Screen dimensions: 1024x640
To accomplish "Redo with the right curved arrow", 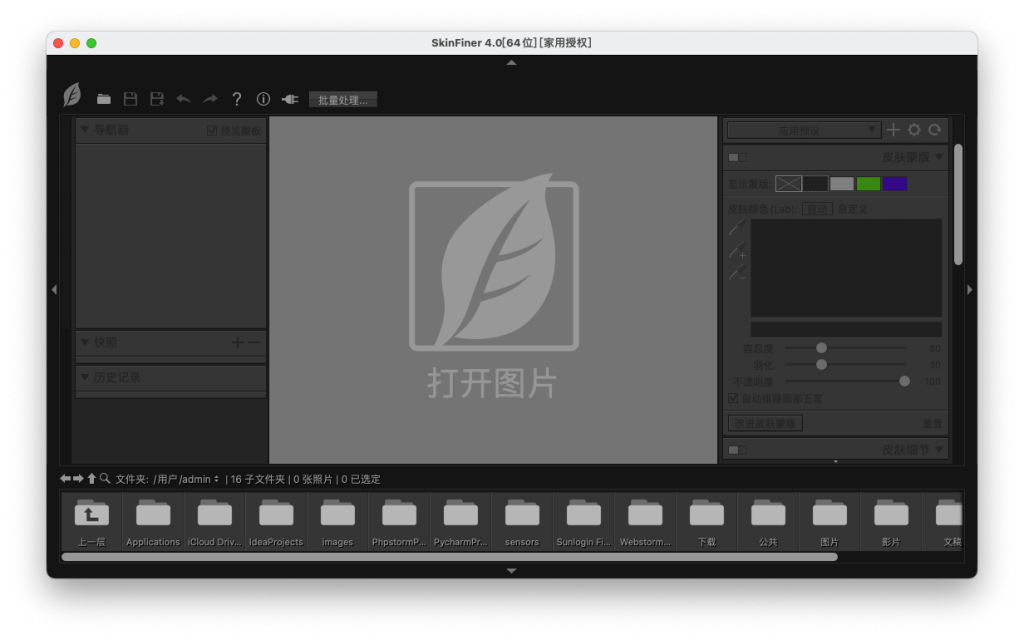I will [210, 99].
